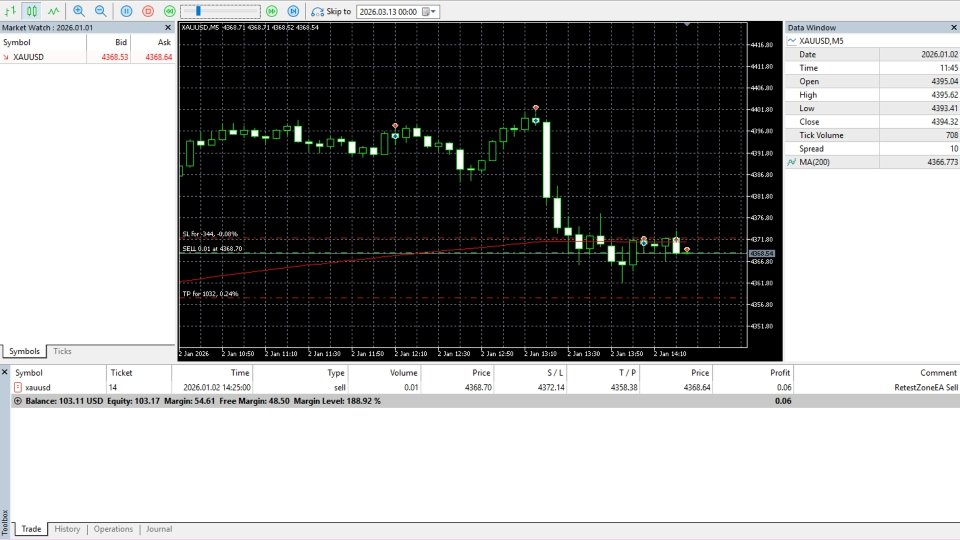Select candlestick chart mode
The height and width of the screenshot is (540, 960).
click(32, 11)
